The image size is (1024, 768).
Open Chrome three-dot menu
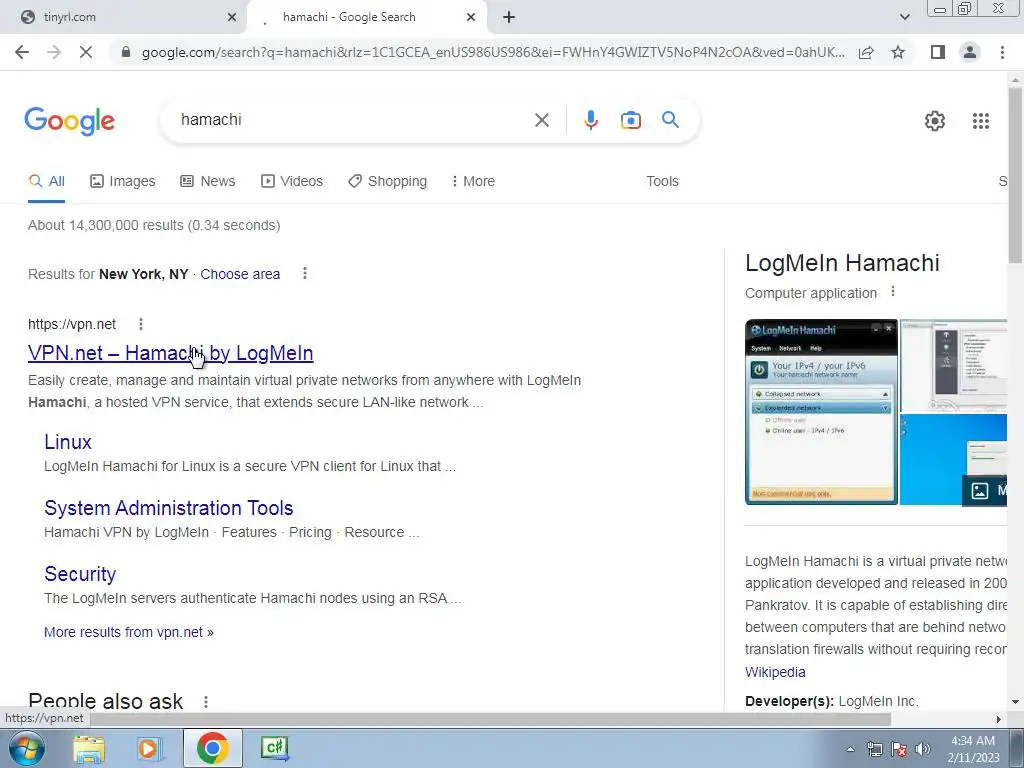[1002, 52]
